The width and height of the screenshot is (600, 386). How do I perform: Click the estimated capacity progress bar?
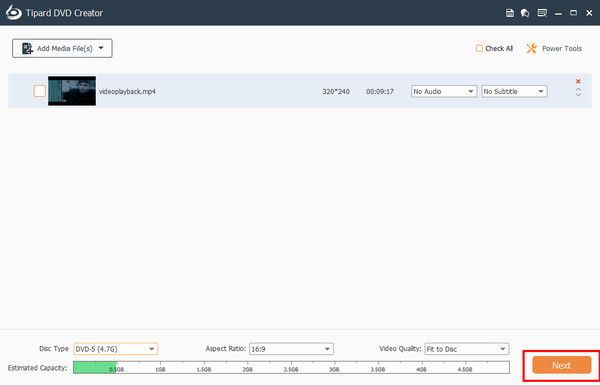click(x=291, y=367)
